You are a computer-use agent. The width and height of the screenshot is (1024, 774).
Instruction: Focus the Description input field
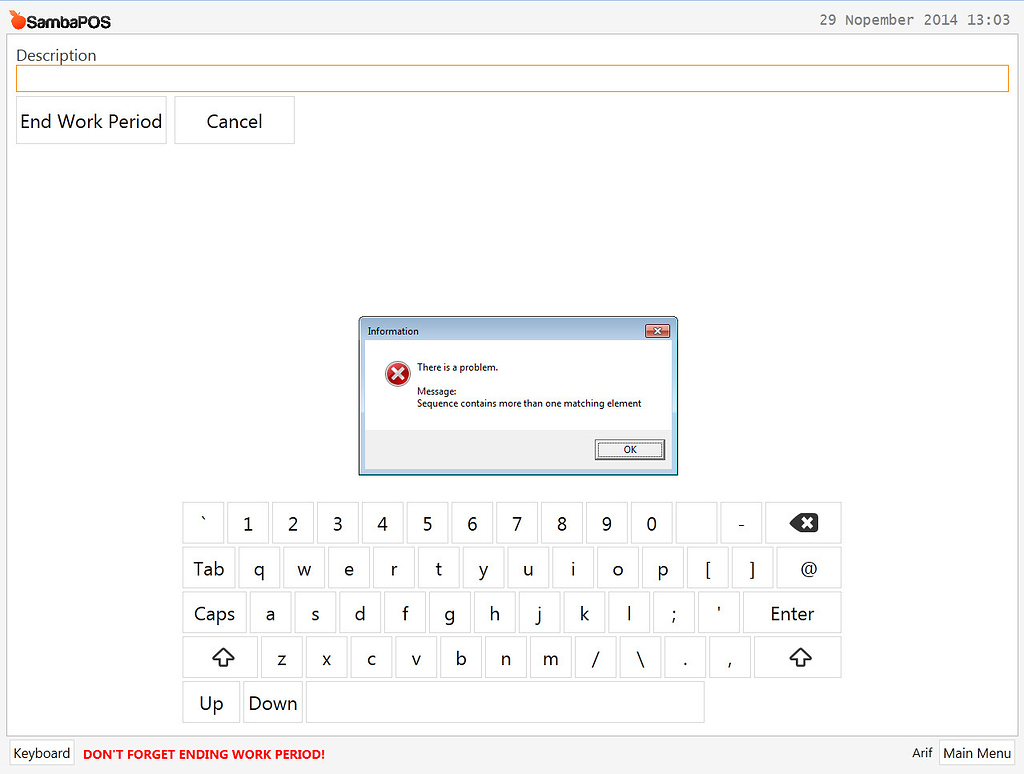click(x=512, y=78)
